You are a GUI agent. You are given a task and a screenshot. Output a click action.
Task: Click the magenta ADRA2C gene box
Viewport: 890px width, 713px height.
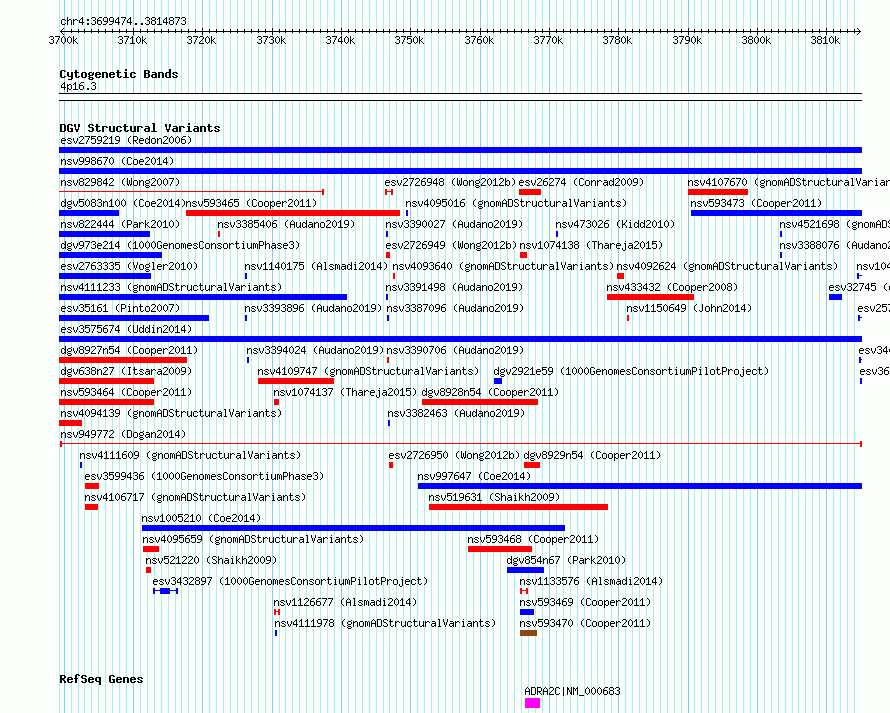pos(532,703)
